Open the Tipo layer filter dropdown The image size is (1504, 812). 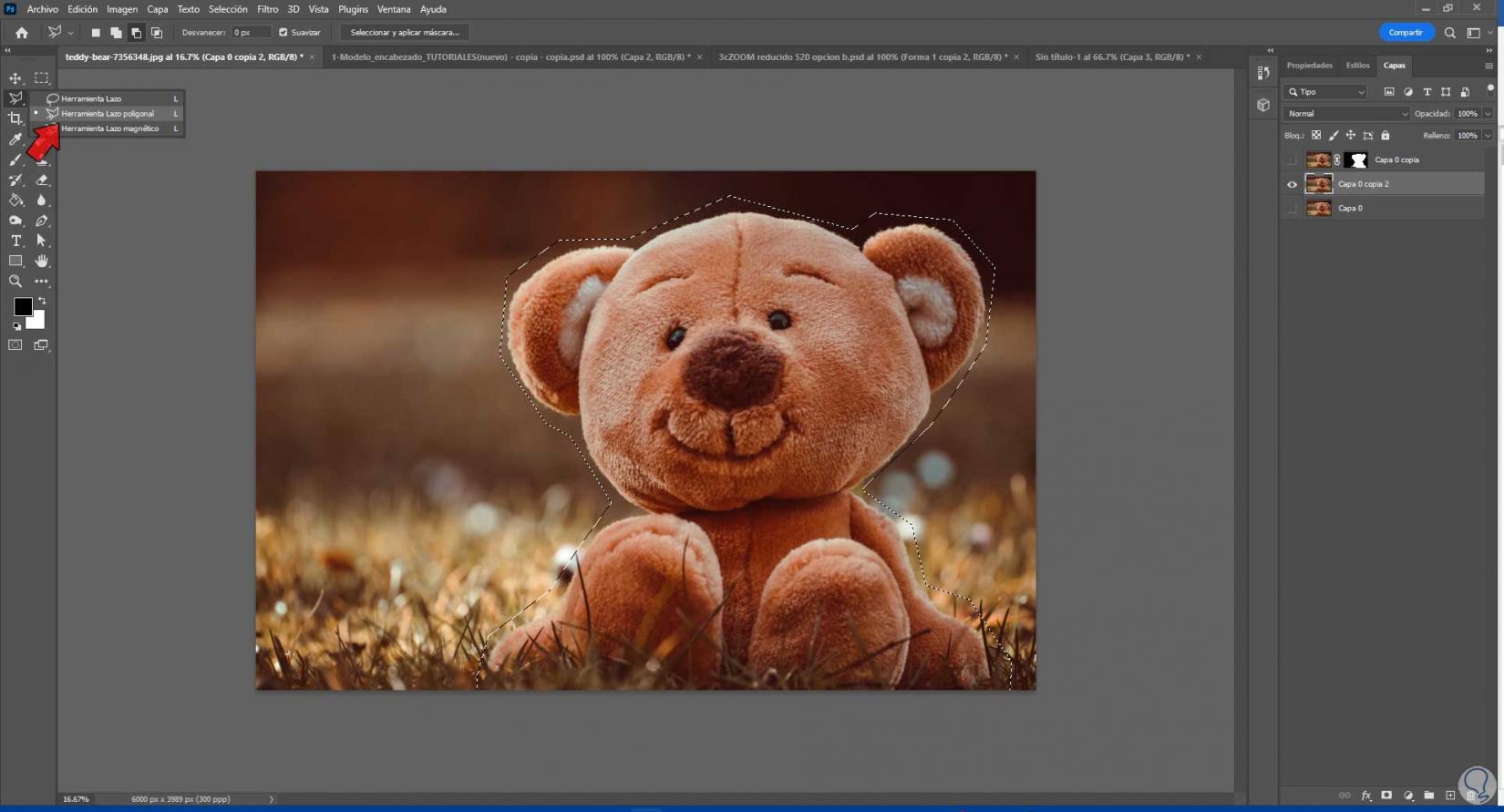tap(1325, 92)
